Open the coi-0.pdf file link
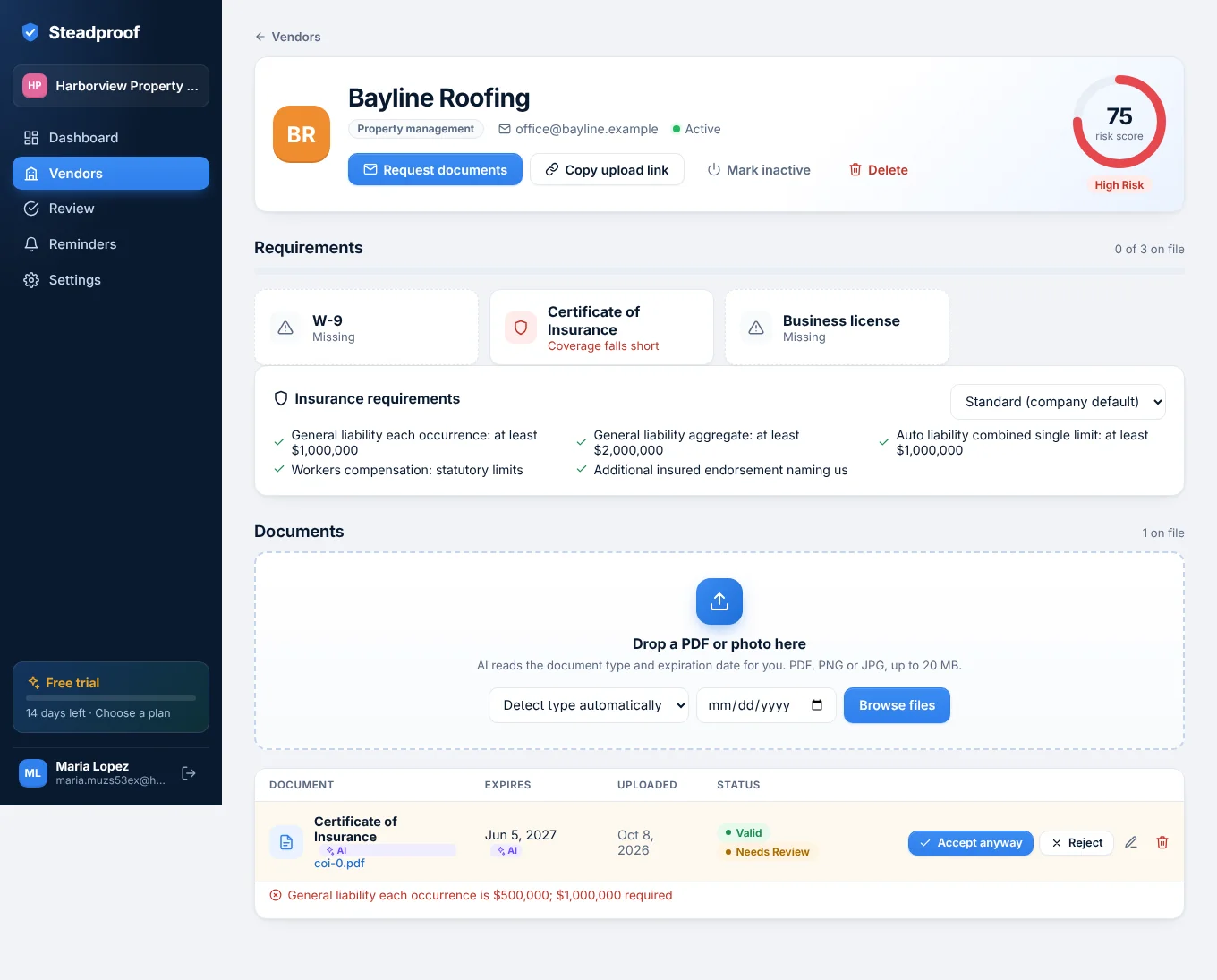The width and height of the screenshot is (1217, 980). (x=339, y=864)
